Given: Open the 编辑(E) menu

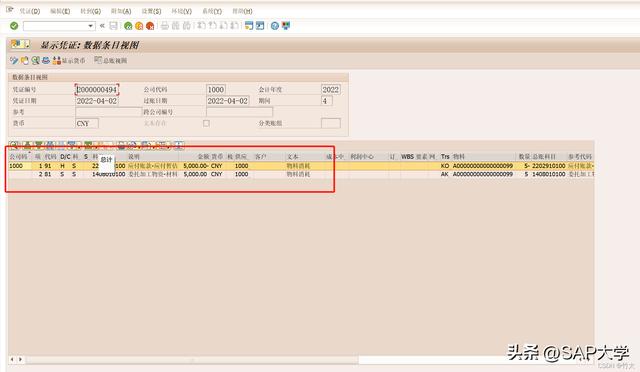Looking at the screenshot, I should point(60,11).
